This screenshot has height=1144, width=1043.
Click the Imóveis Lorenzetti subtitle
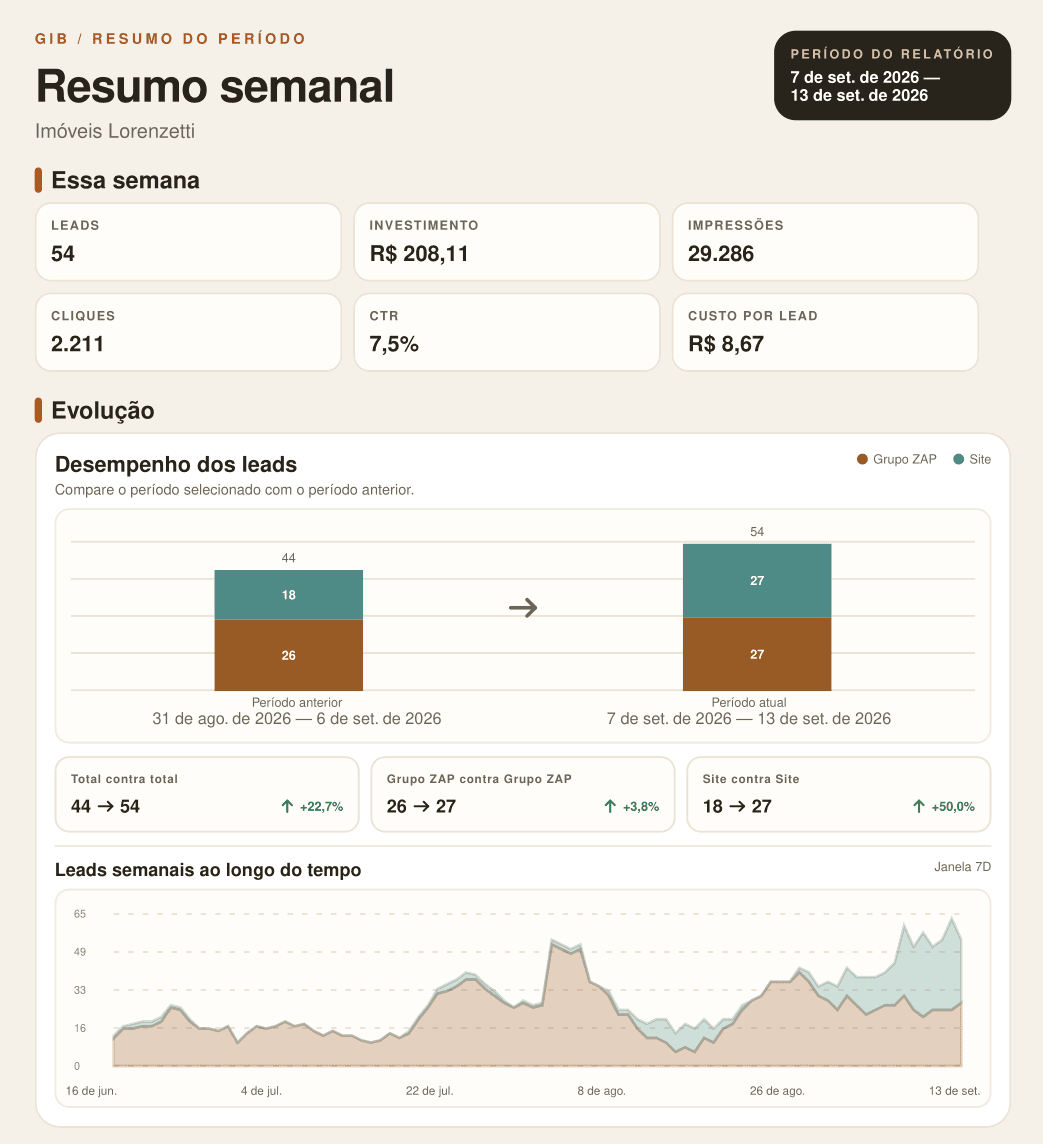(x=115, y=131)
